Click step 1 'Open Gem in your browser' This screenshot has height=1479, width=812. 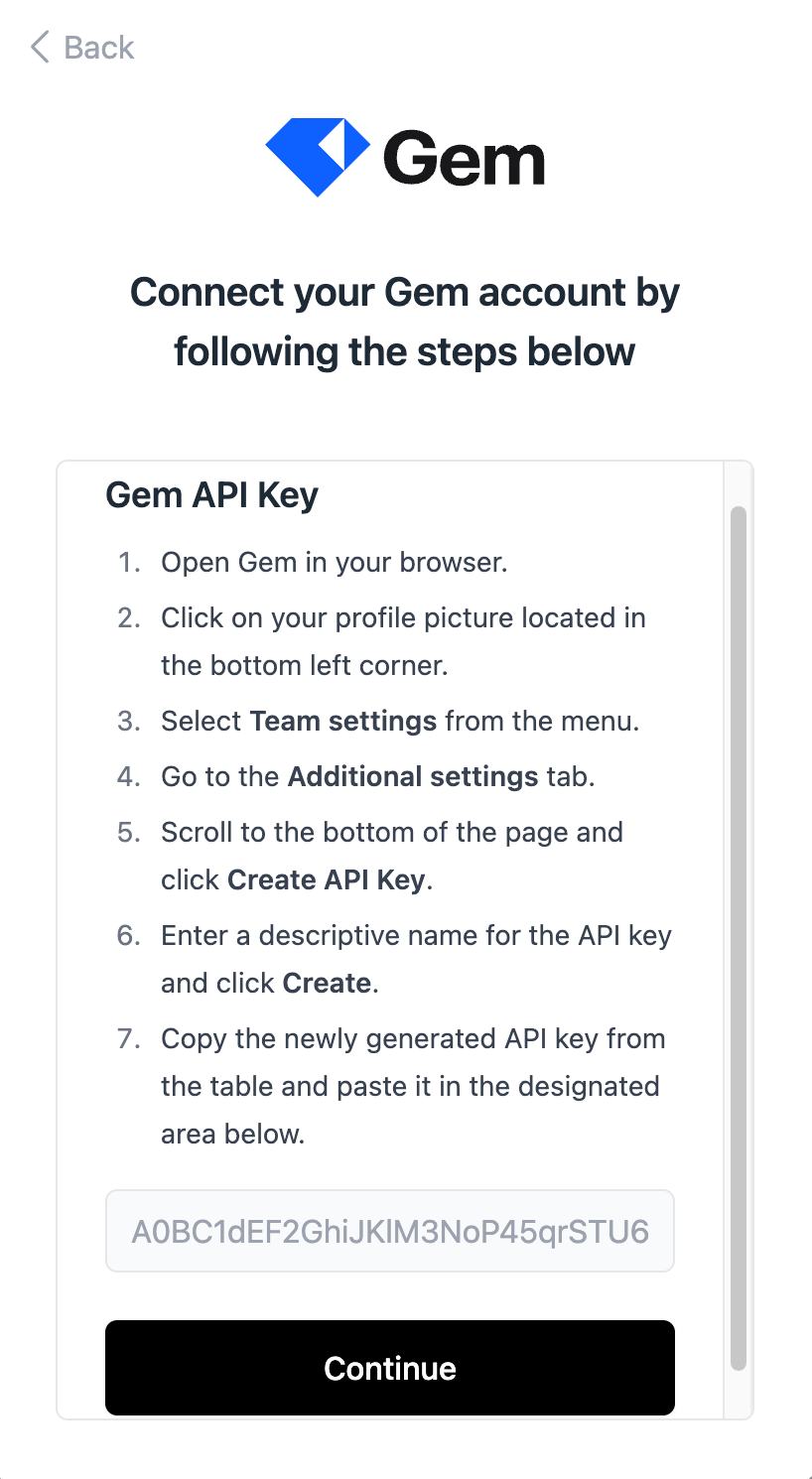pyautogui.click(x=335, y=562)
